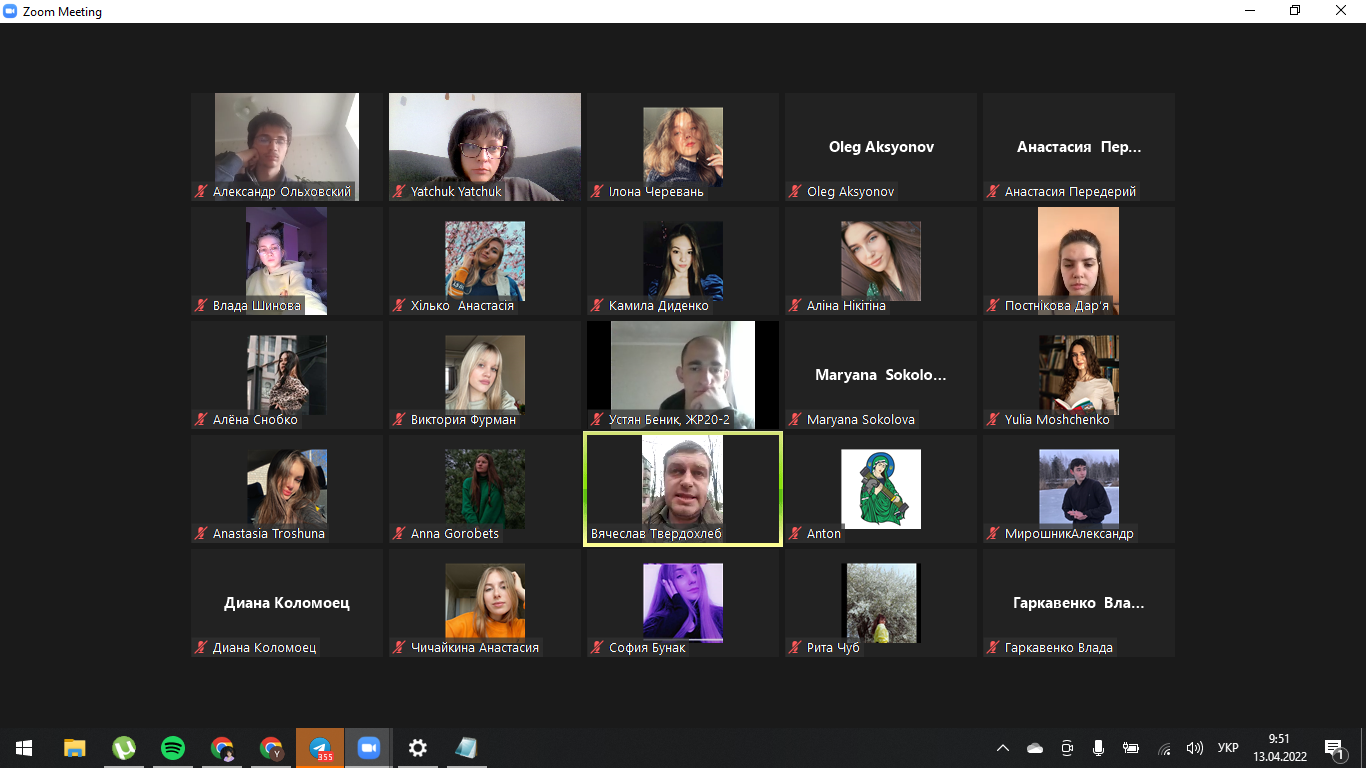The image size is (1366, 768).
Task: Click muted mic icon beside Влада Шинова
Action: 201,305
